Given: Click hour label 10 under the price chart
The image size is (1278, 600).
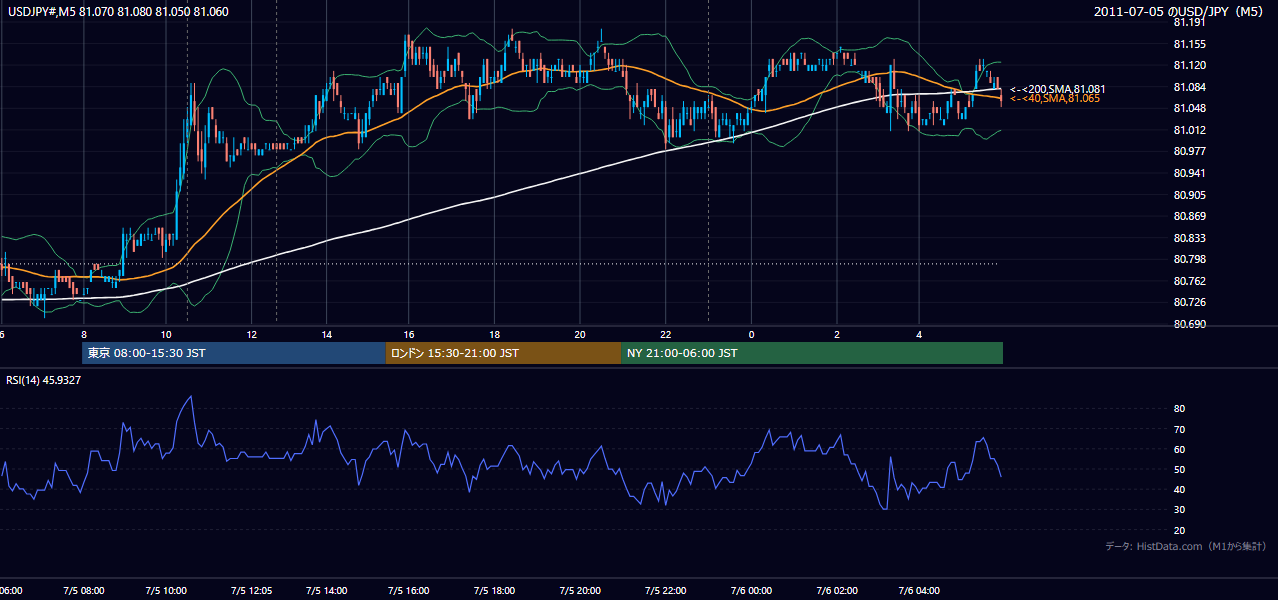Looking at the screenshot, I should coord(165,334).
